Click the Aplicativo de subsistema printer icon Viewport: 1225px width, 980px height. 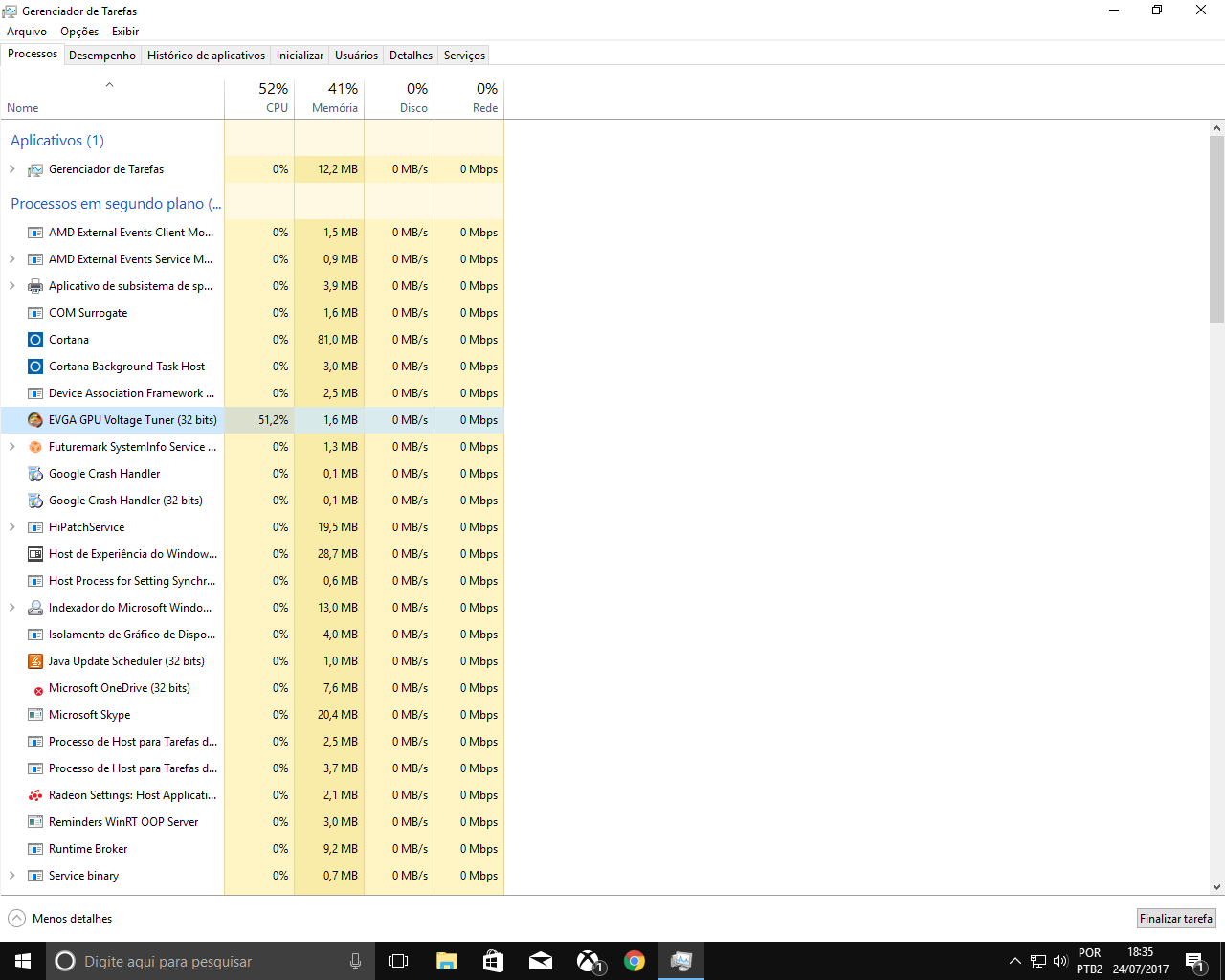pyautogui.click(x=35, y=286)
